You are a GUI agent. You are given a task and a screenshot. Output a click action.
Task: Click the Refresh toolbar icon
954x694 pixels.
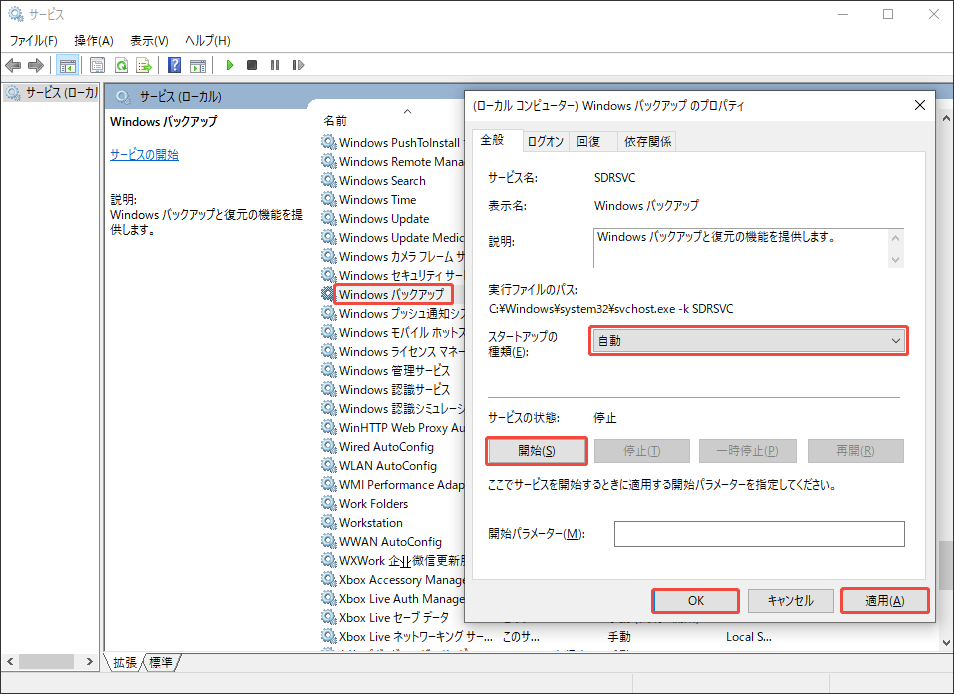(122, 65)
